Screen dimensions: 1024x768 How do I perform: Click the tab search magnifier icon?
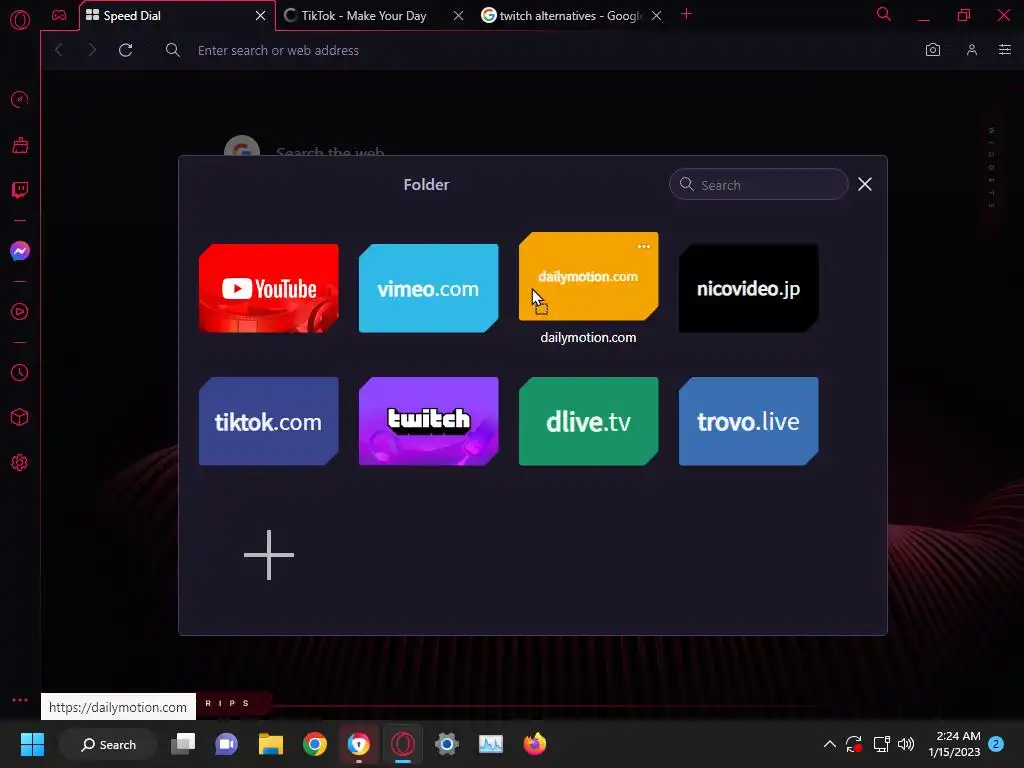click(x=884, y=14)
